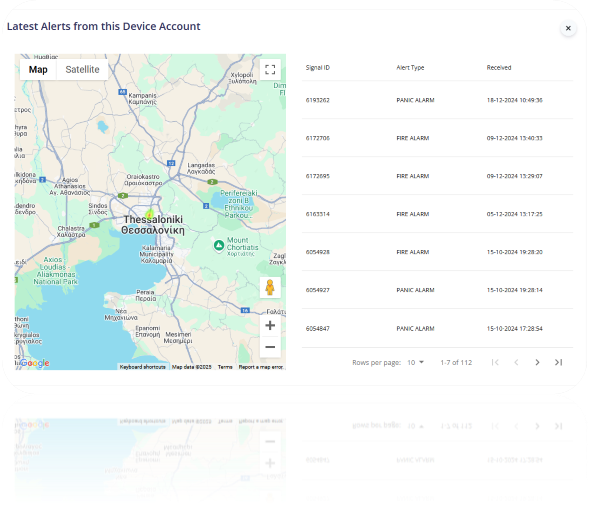Viewport: 589px width, 525px height.
Task: Open the Google logo link
Action: click(x=34, y=363)
